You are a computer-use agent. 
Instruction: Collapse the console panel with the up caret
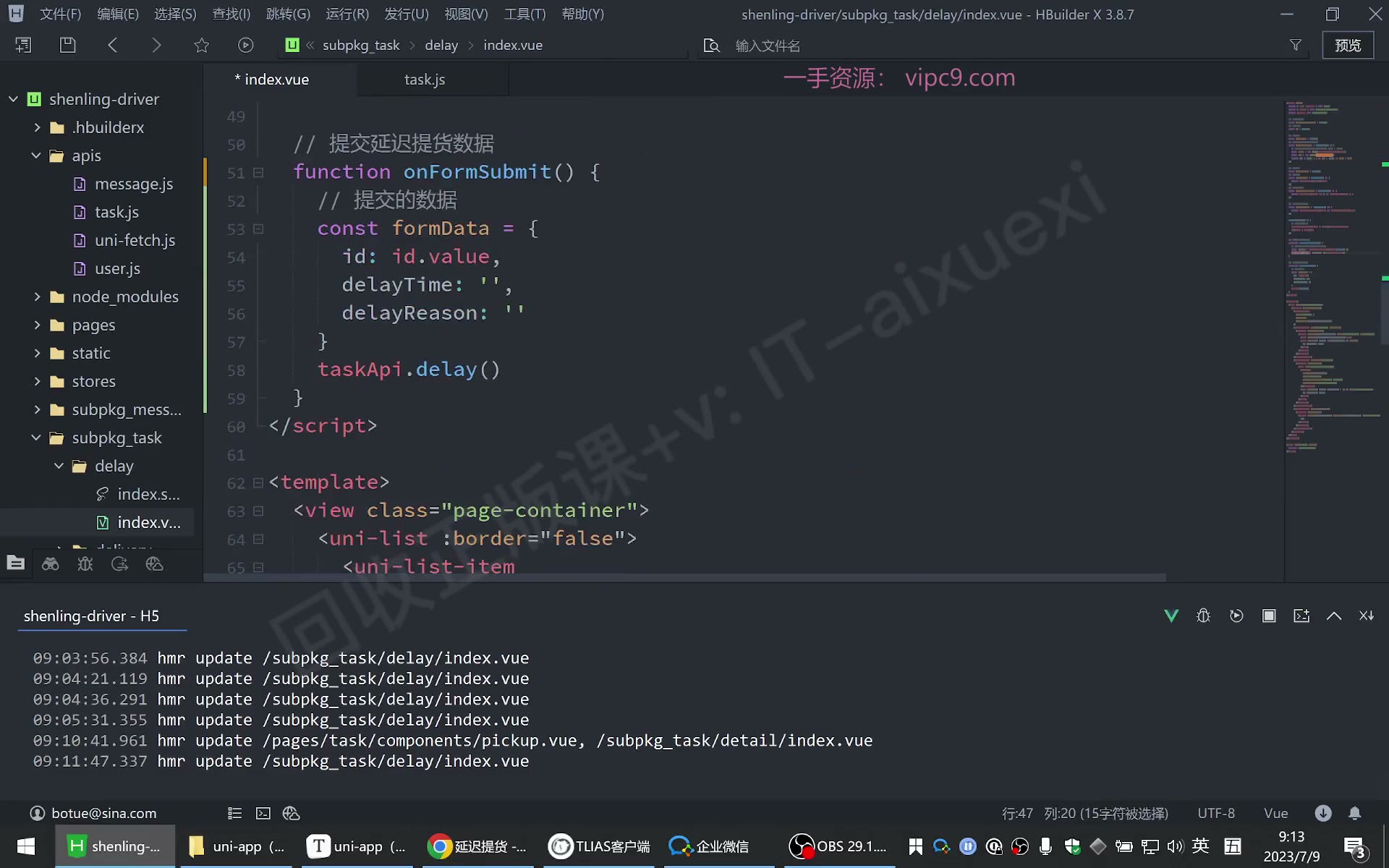click(x=1334, y=616)
